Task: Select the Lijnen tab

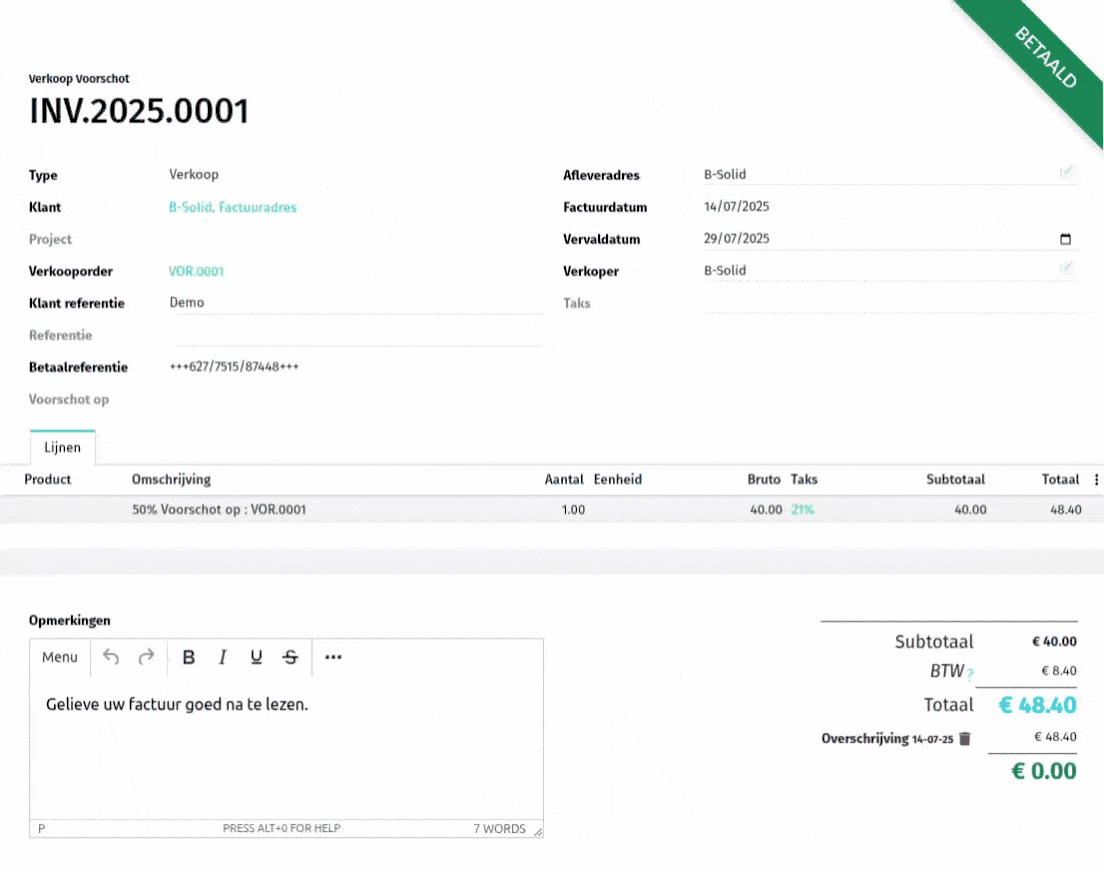Action: (x=63, y=447)
